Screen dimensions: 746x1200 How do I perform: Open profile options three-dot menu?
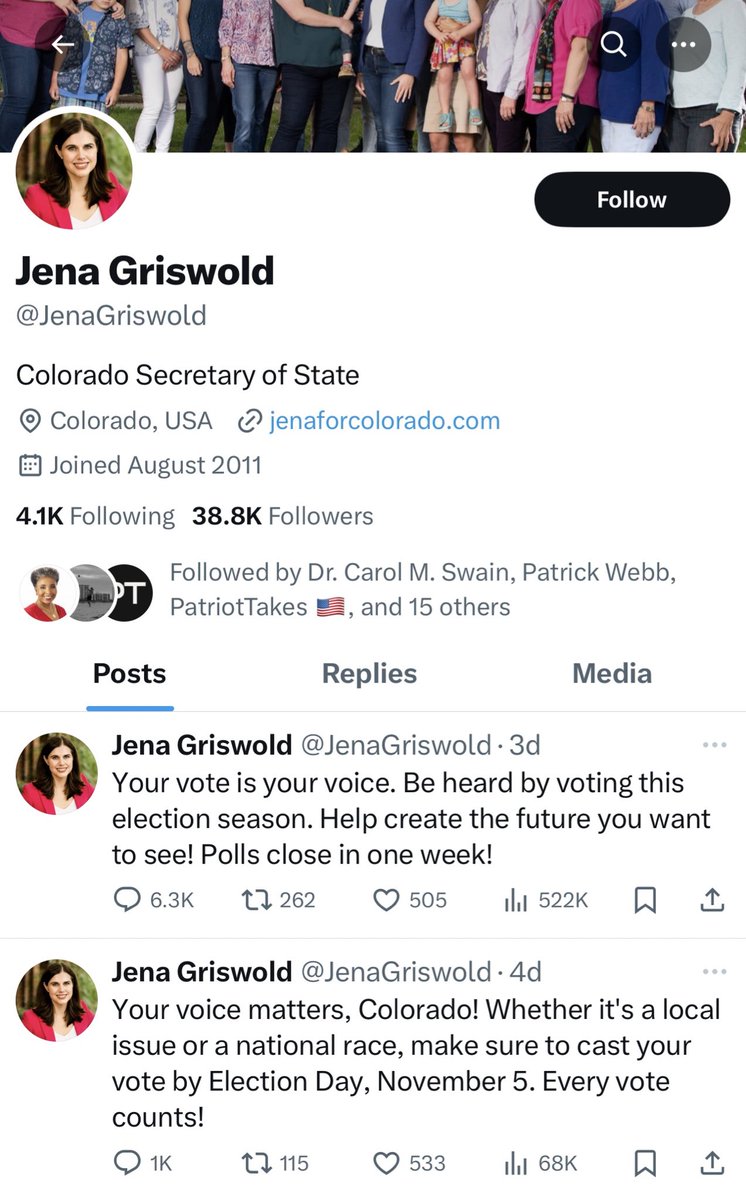[683, 44]
